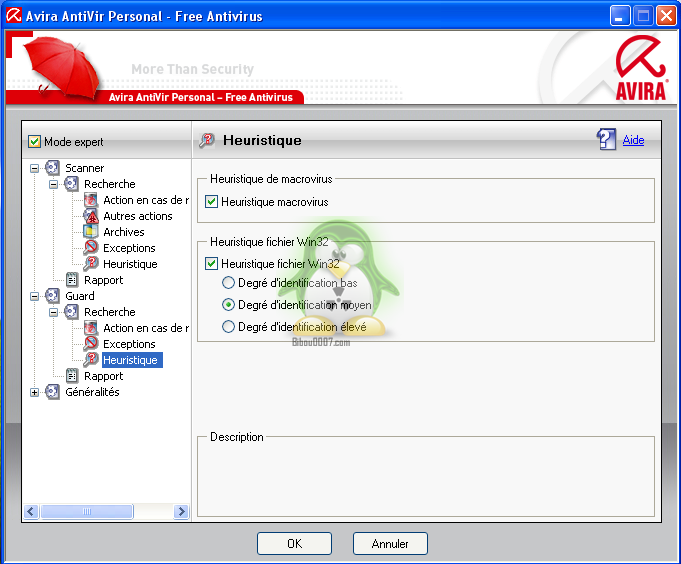
Task: Collapse Recherche node under Guard
Action: [53, 313]
